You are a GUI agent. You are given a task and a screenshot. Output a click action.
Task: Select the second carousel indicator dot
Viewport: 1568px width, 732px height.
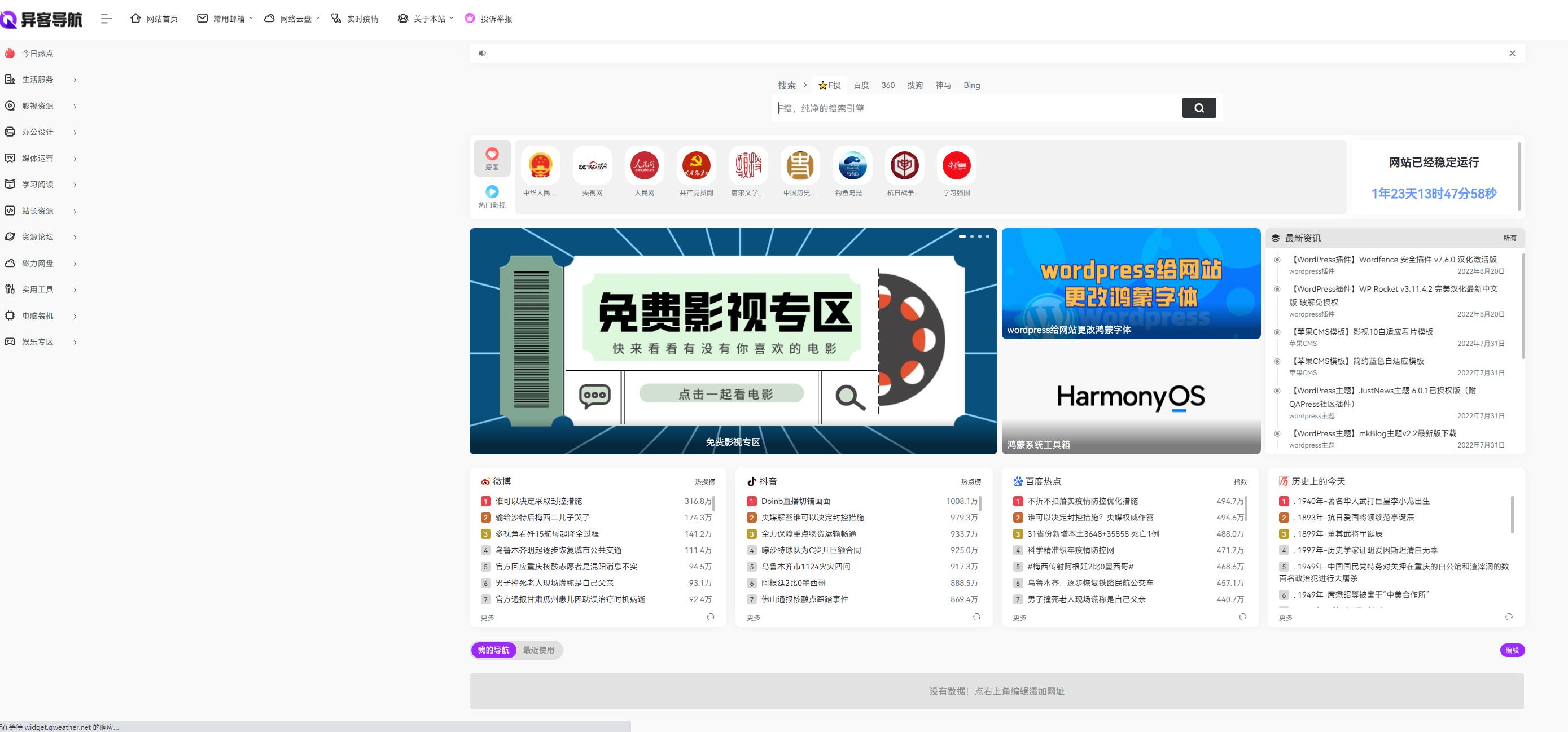972,236
